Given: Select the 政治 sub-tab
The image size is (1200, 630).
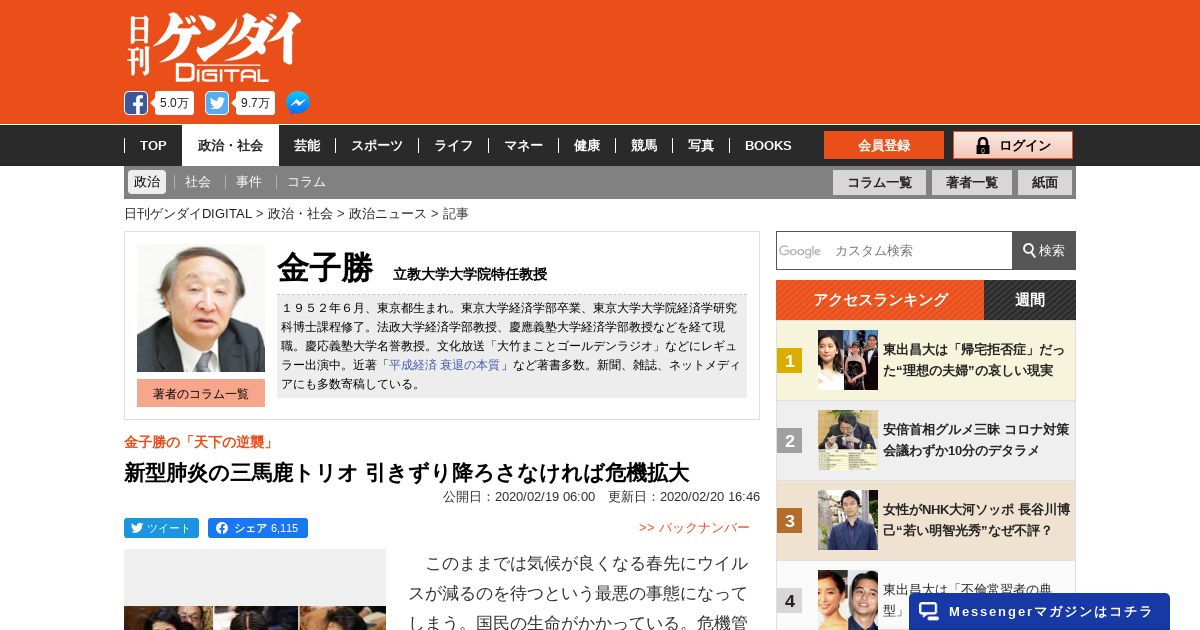Looking at the screenshot, I should pos(147,182).
